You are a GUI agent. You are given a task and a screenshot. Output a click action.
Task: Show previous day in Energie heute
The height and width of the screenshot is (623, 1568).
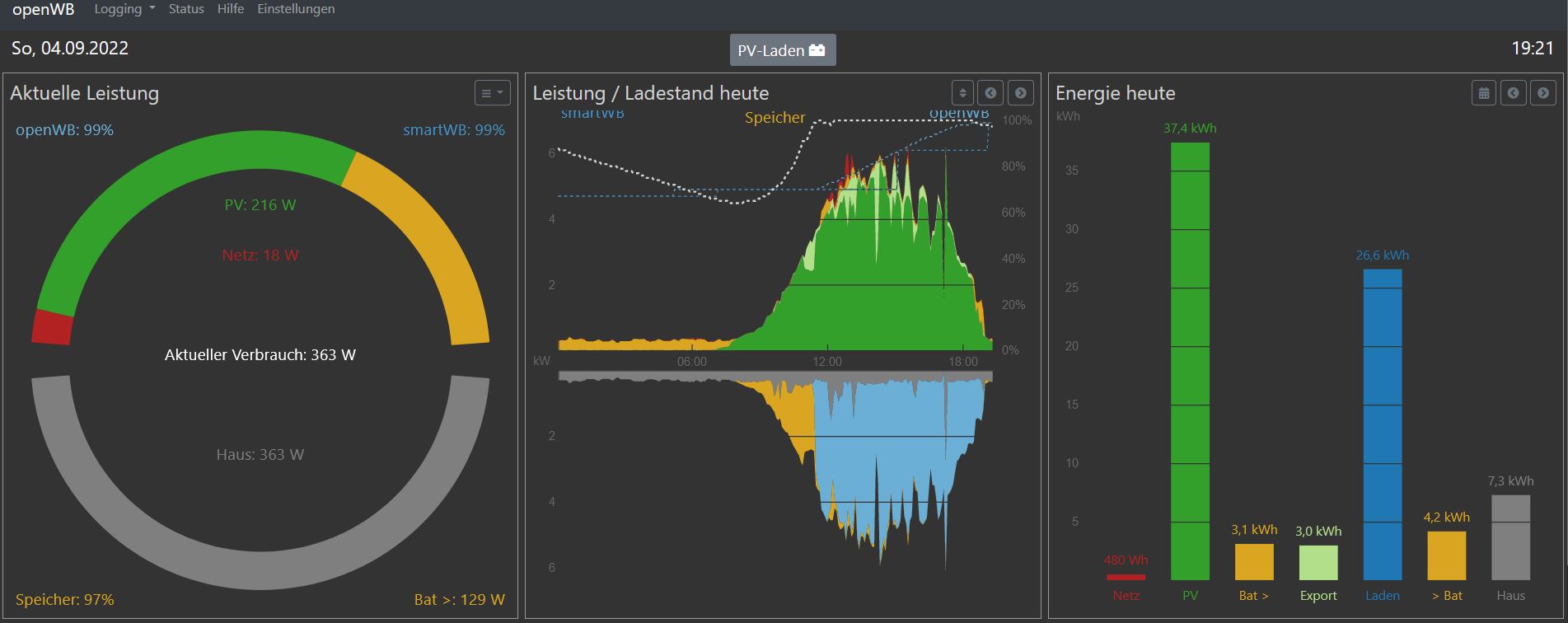[x=1513, y=93]
